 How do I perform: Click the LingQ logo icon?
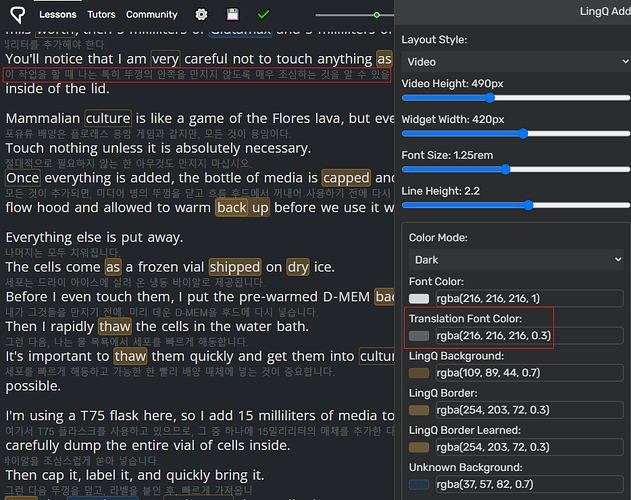(17, 15)
